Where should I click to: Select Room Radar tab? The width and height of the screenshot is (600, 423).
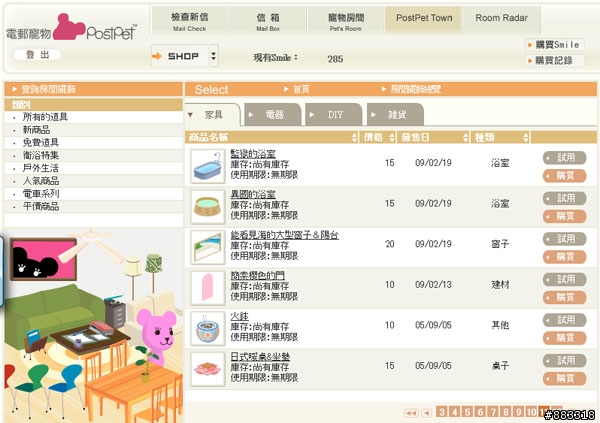click(x=502, y=20)
